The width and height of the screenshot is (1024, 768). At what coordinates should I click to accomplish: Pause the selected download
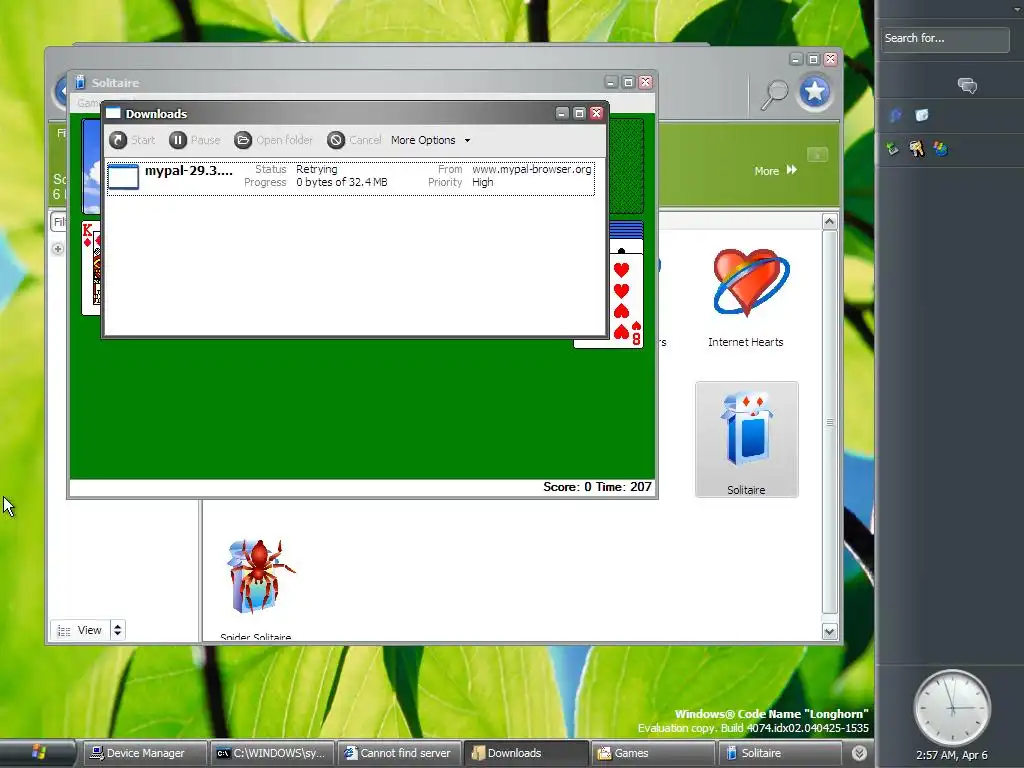[195, 140]
